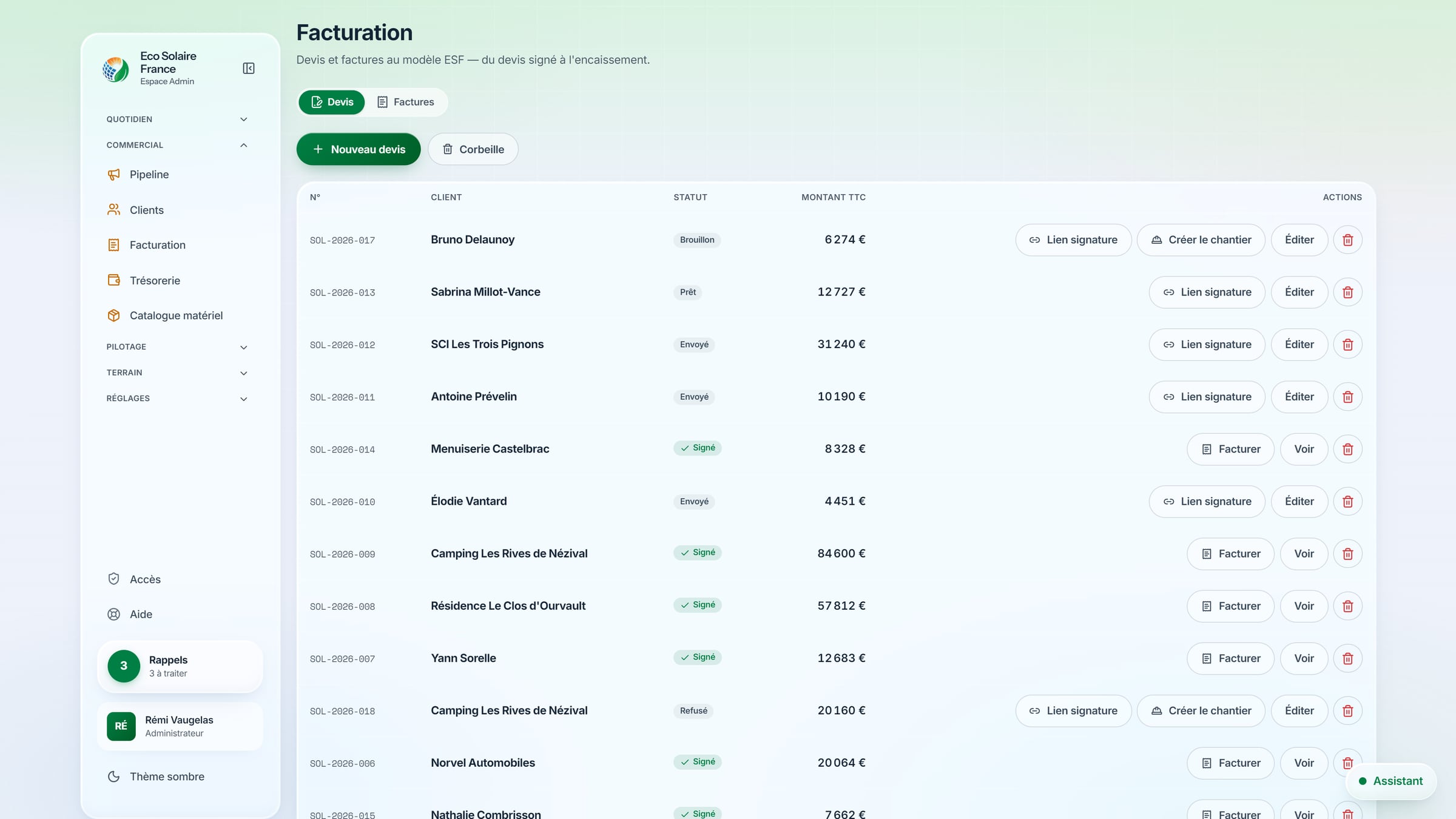Click Lien signature for Bruno Delaunoy
The height and width of the screenshot is (819, 1456).
click(1073, 240)
